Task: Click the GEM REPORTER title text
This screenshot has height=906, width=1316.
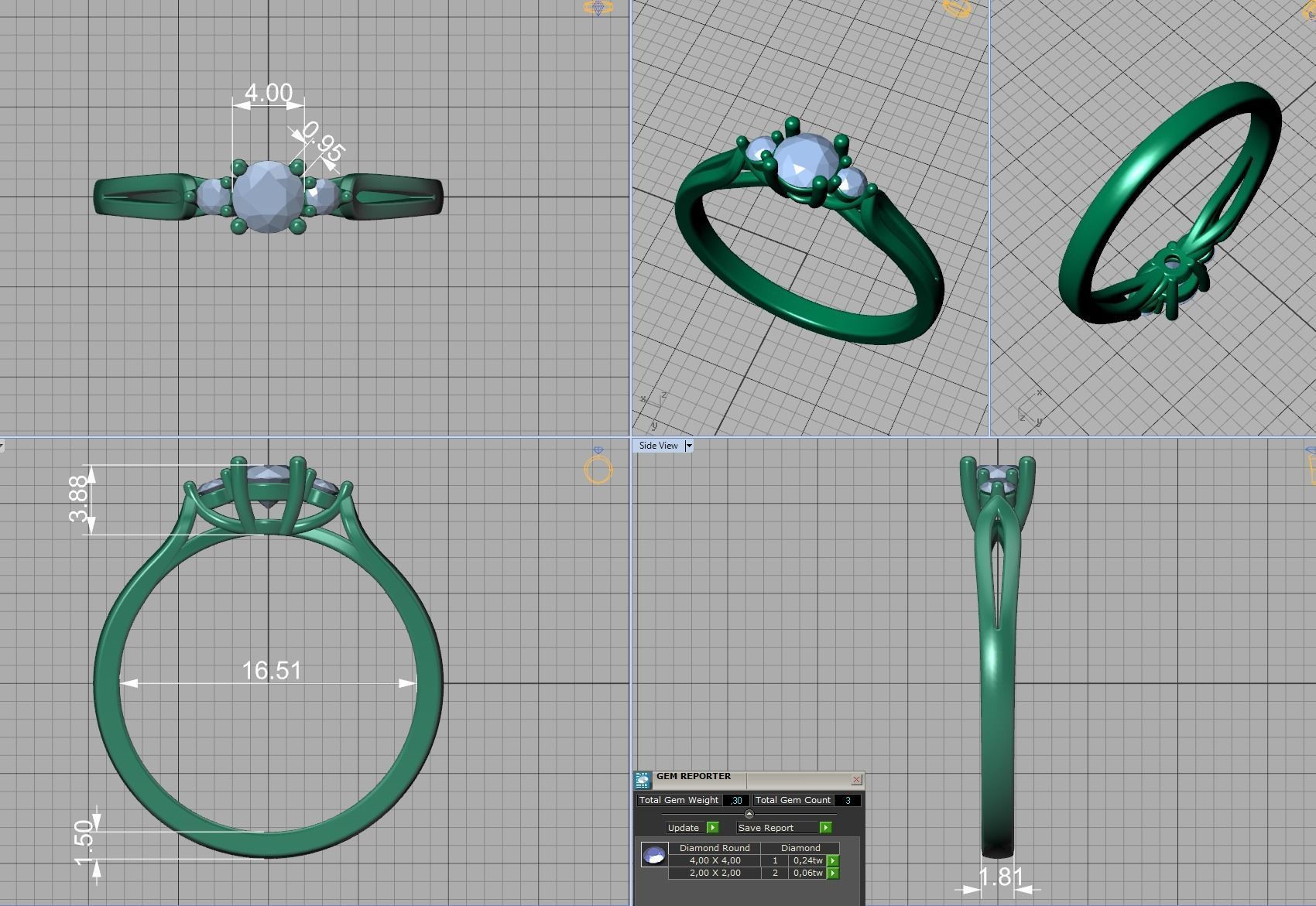Action: 693,776
